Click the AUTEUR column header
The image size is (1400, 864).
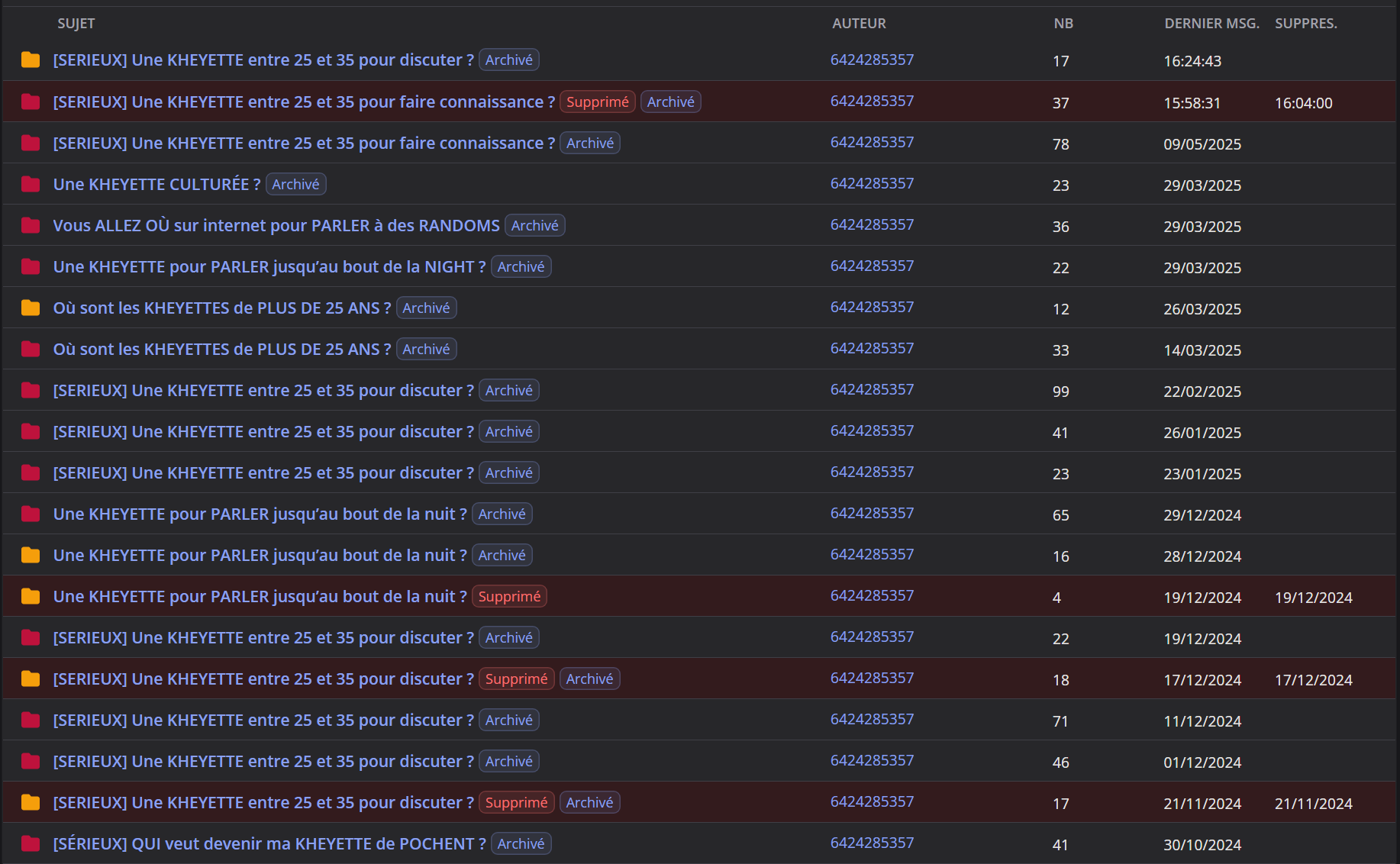[x=859, y=24]
